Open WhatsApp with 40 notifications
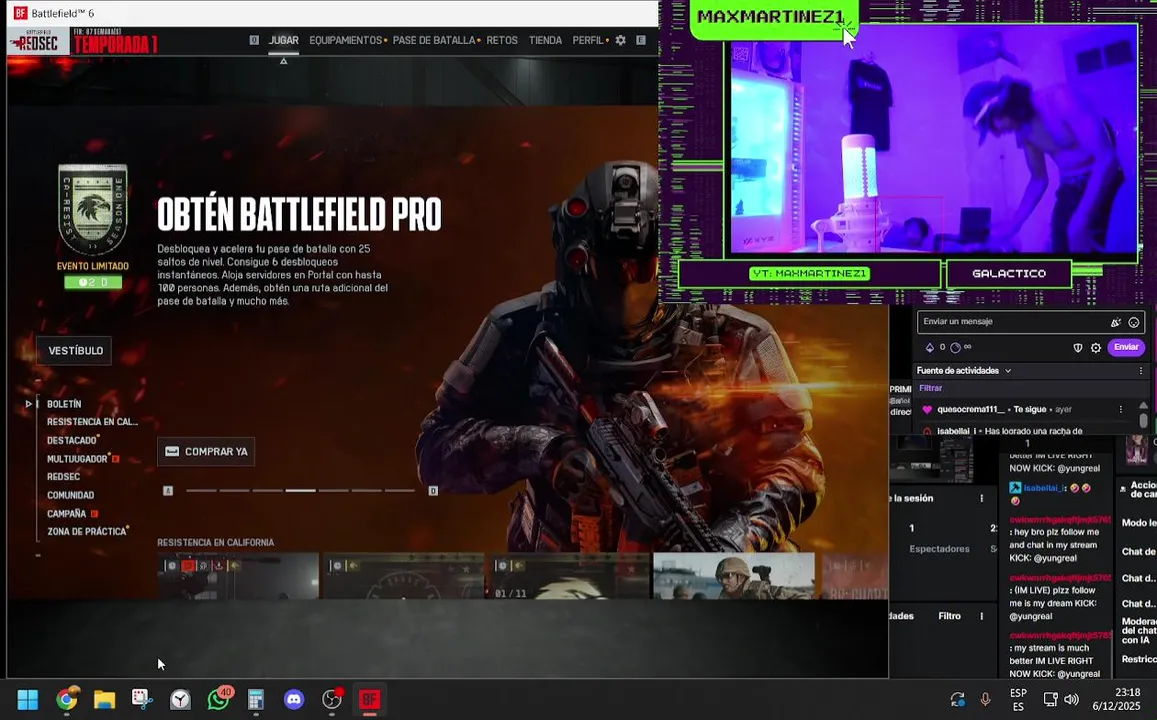This screenshot has height=720, width=1157. pos(219,698)
